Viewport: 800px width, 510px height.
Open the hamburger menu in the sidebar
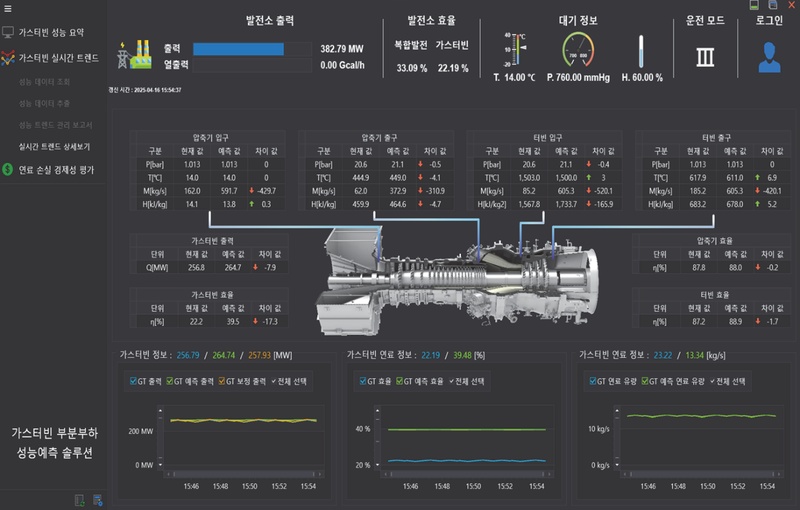pyautogui.click(x=8, y=9)
